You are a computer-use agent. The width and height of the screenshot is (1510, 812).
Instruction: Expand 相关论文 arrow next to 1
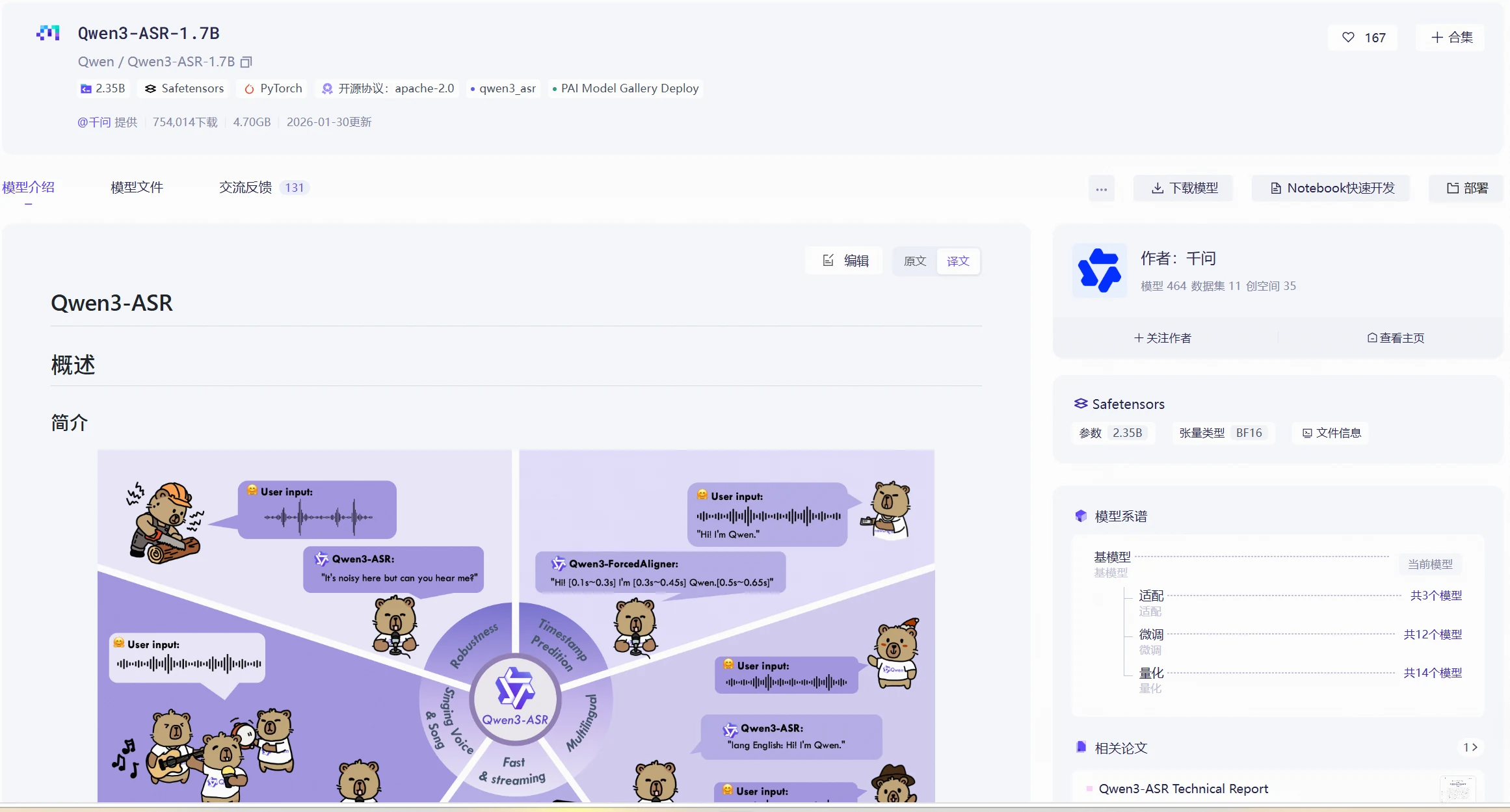[1474, 747]
